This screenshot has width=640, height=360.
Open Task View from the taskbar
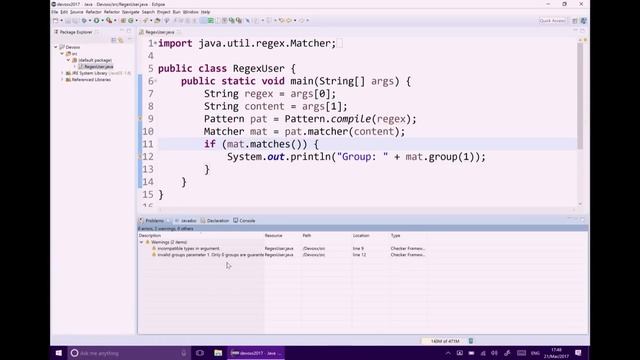(x=200, y=353)
